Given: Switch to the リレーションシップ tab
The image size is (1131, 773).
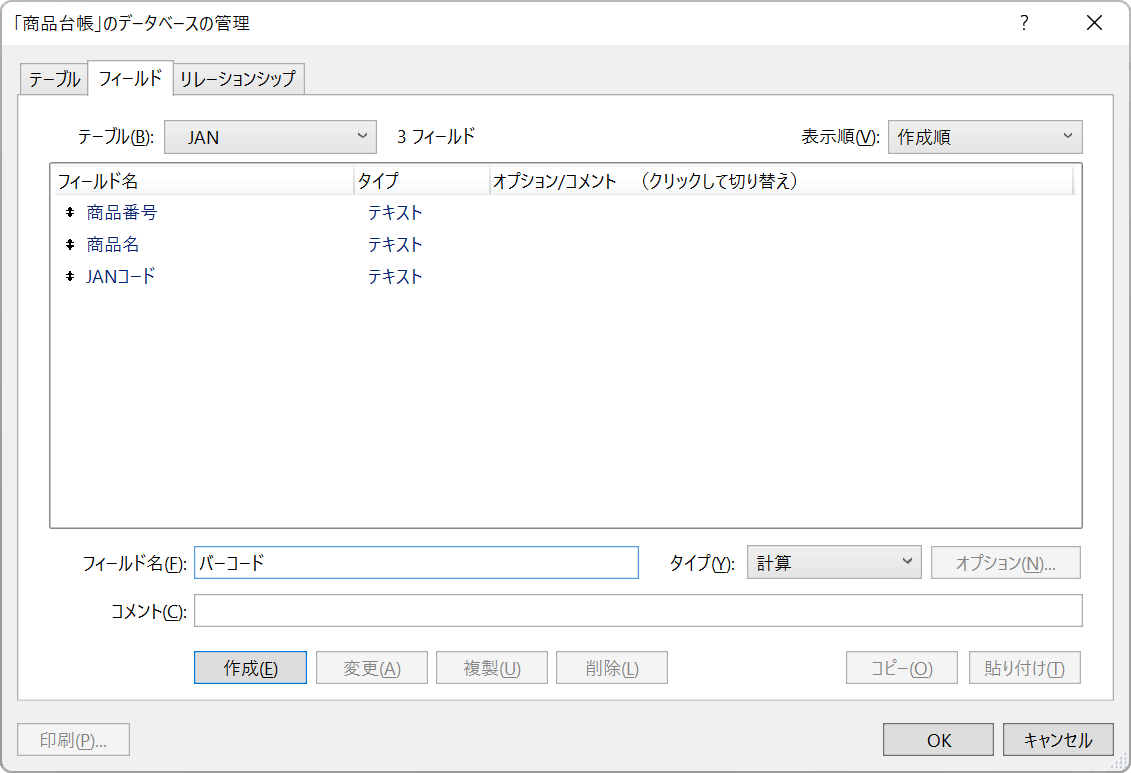Looking at the screenshot, I should [x=238, y=78].
